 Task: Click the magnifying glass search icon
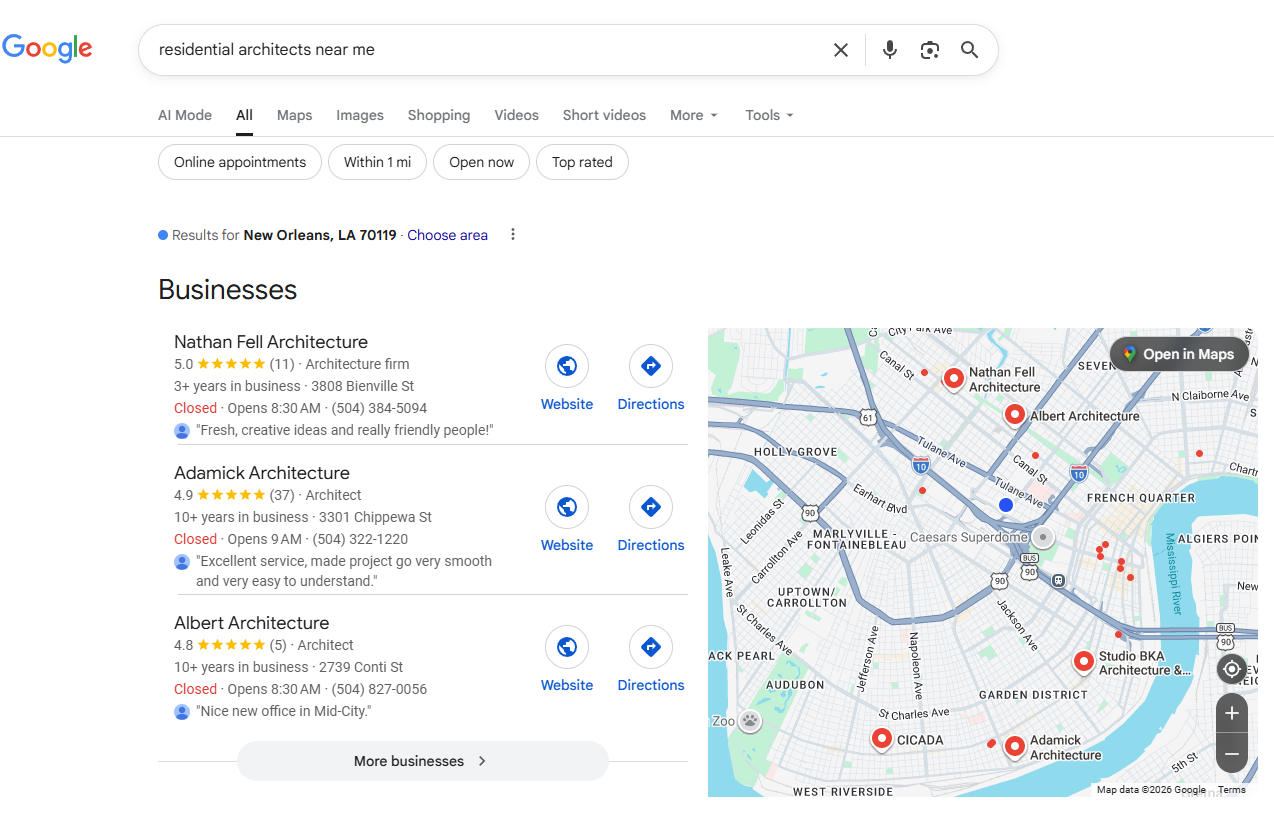969,50
